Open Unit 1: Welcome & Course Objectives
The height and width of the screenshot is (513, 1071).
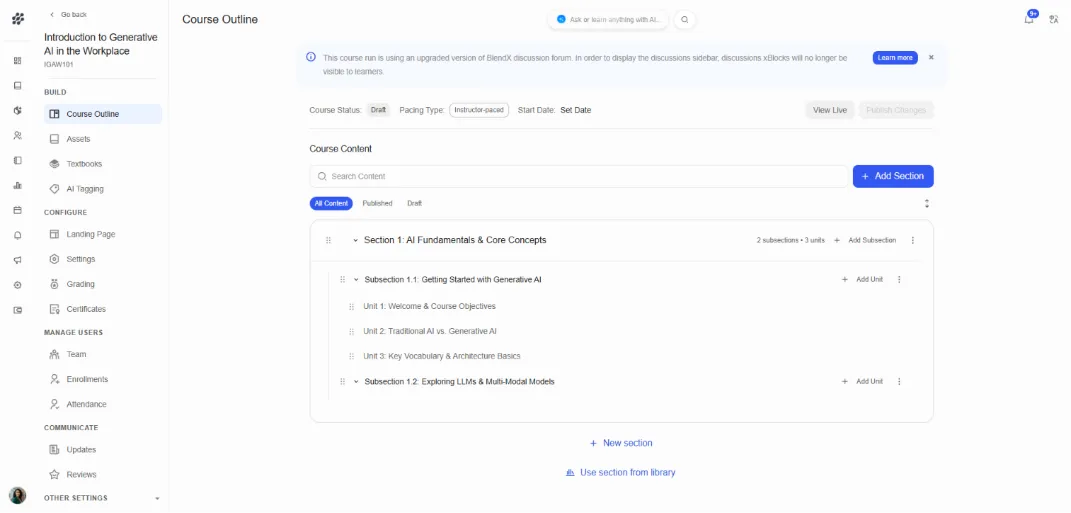click(430, 307)
